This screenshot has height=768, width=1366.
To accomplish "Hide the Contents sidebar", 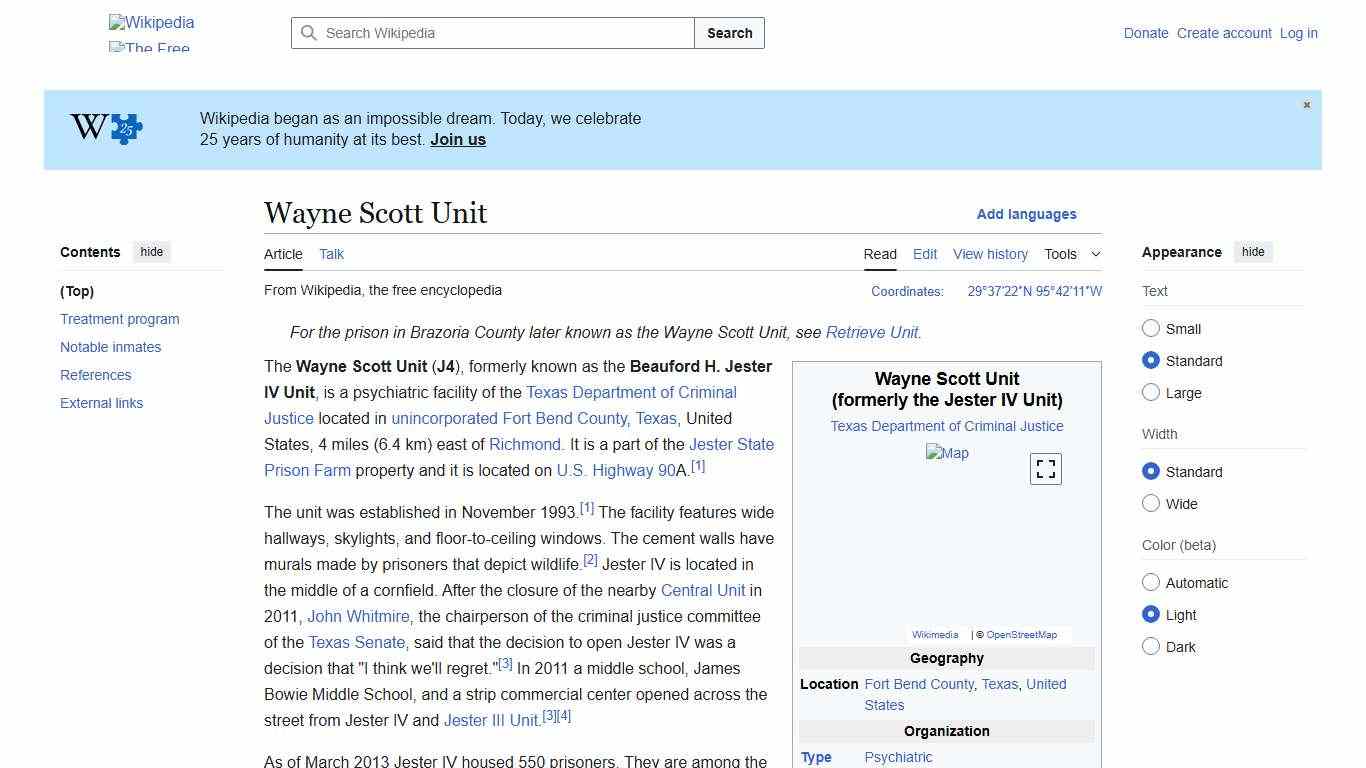I will pyautogui.click(x=151, y=252).
